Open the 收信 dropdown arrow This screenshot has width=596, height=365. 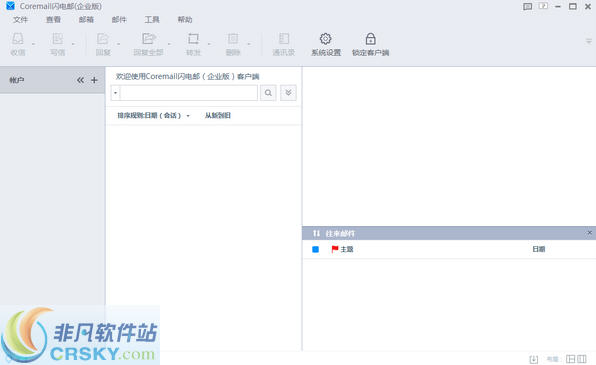(33, 44)
